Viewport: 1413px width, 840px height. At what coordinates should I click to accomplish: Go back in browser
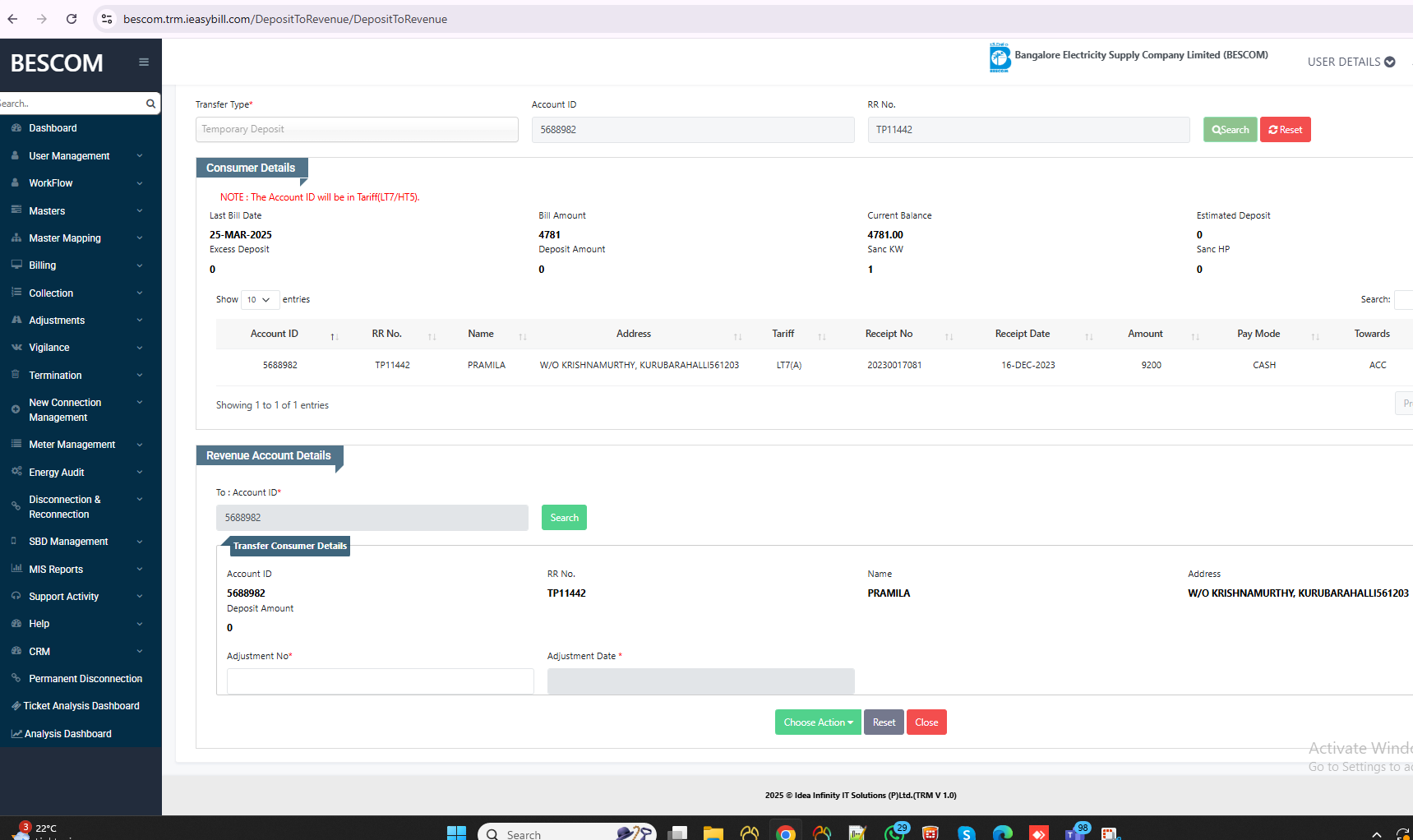[12, 19]
